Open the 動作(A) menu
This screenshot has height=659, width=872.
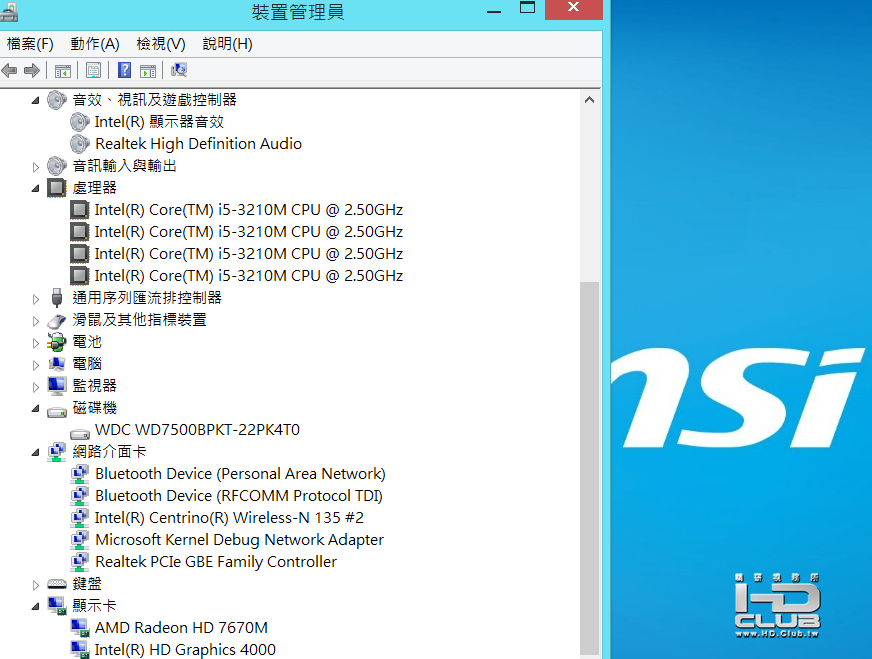[x=95, y=44]
